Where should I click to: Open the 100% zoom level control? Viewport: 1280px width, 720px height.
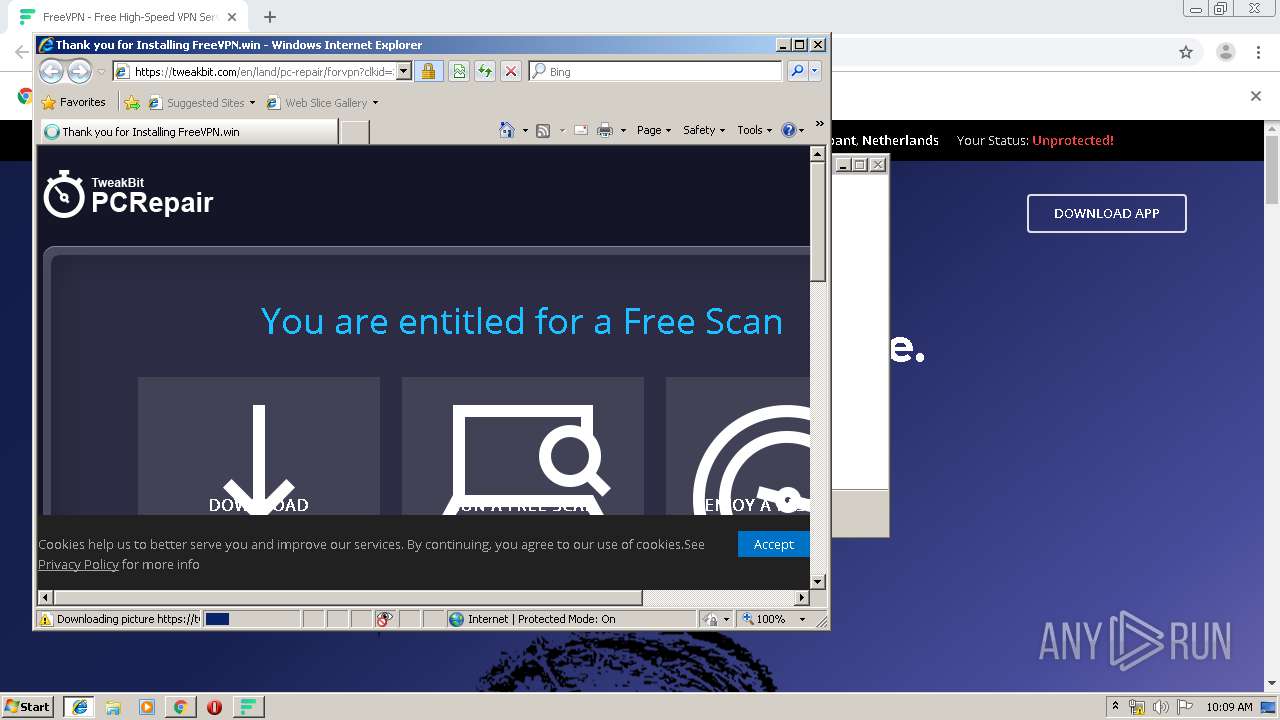pyautogui.click(x=773, y=619)
